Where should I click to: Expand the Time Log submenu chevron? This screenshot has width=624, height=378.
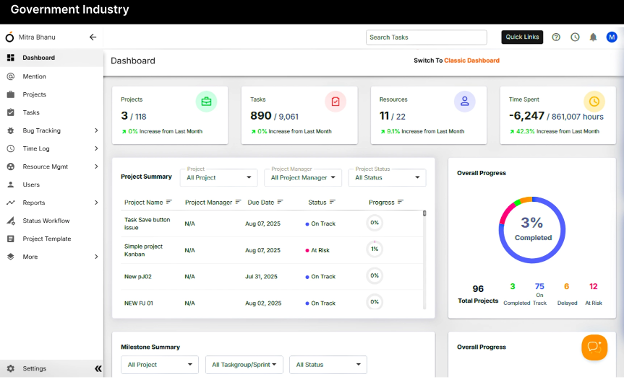tap(96, 148)
